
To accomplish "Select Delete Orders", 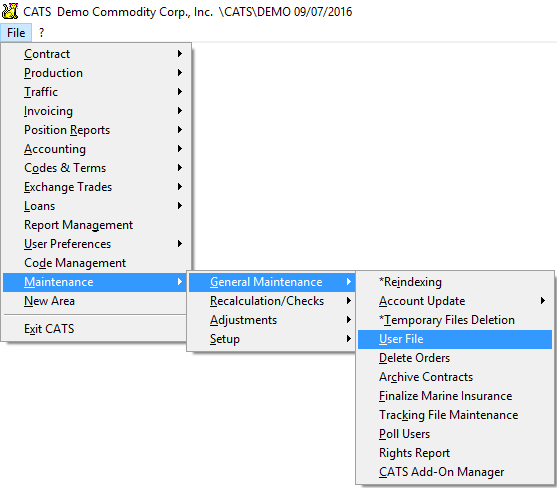I will (x=455, y=358).
